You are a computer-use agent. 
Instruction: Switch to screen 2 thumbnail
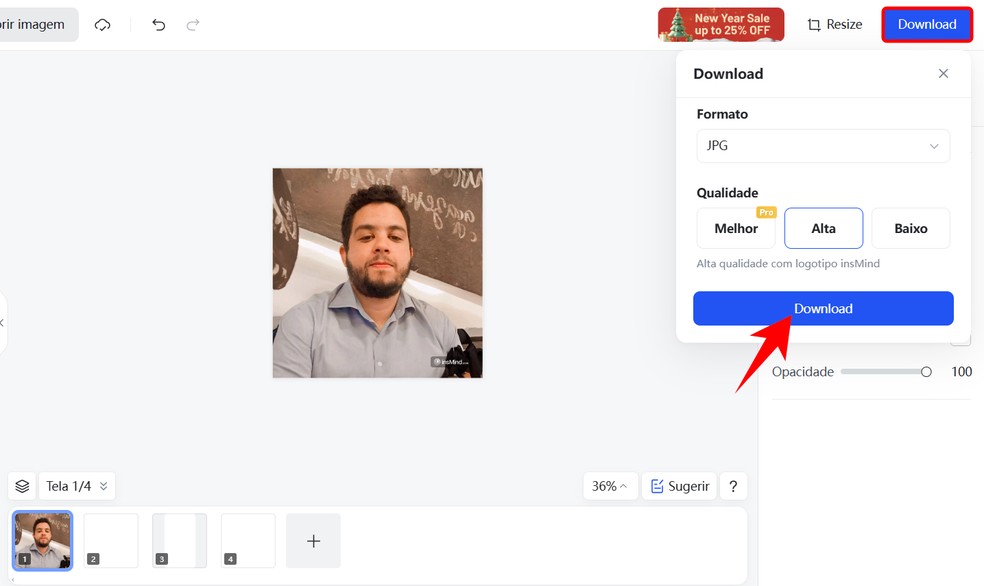tap(110, 540)
